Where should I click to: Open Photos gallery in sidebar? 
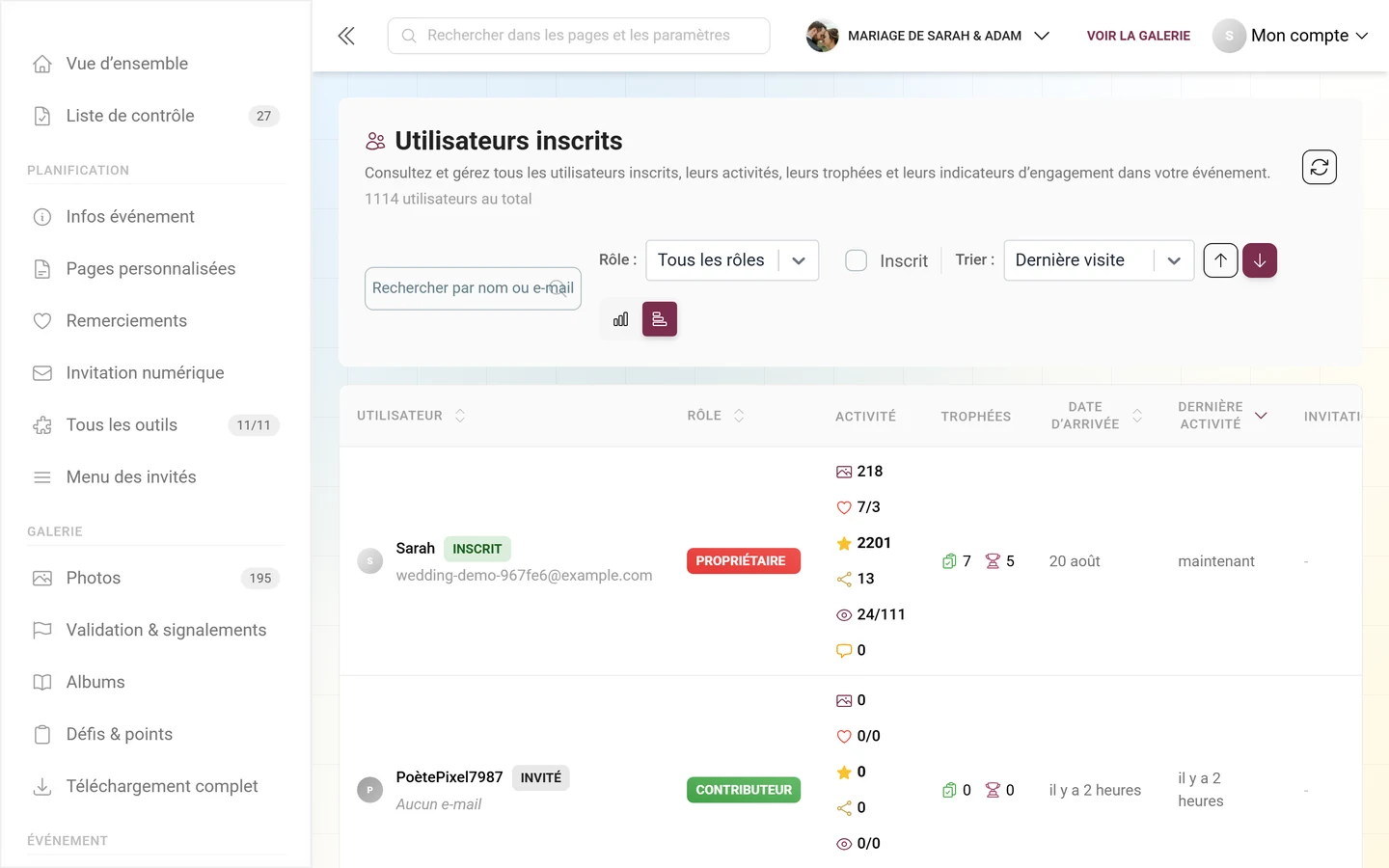tap(155, 579)
